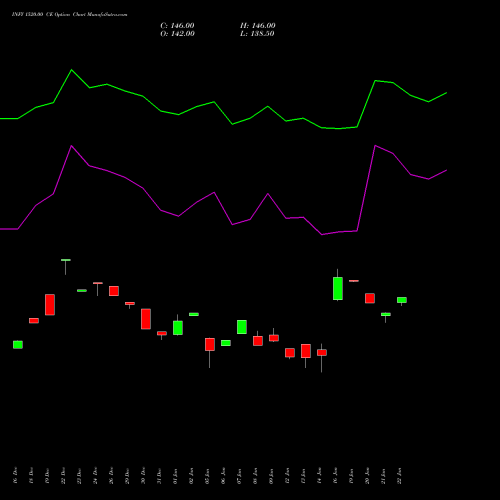Select the 23 Dec date label
Viewport: 500px width, 500px height.
point(79,476)
